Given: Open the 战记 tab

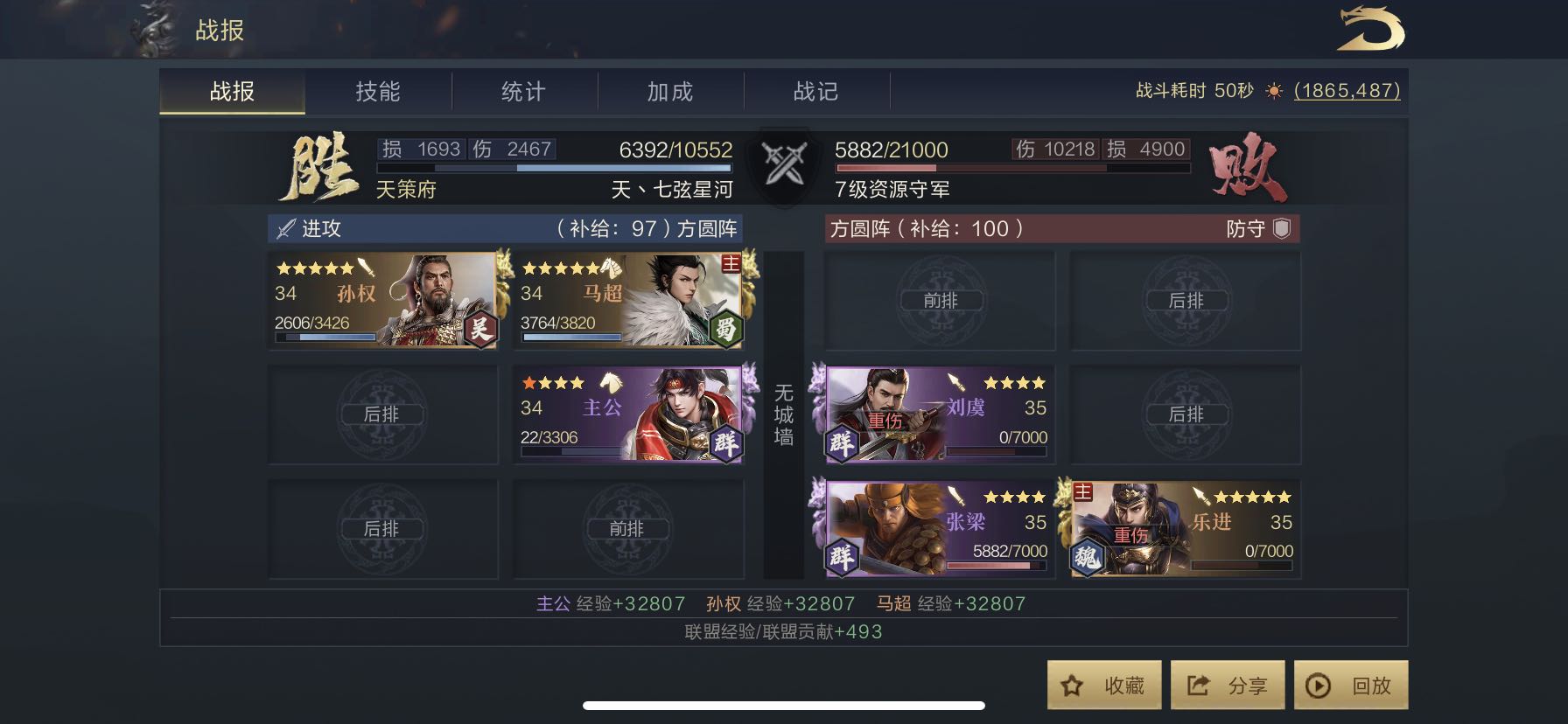Looking at the screenshot, I should coord(816,92).
